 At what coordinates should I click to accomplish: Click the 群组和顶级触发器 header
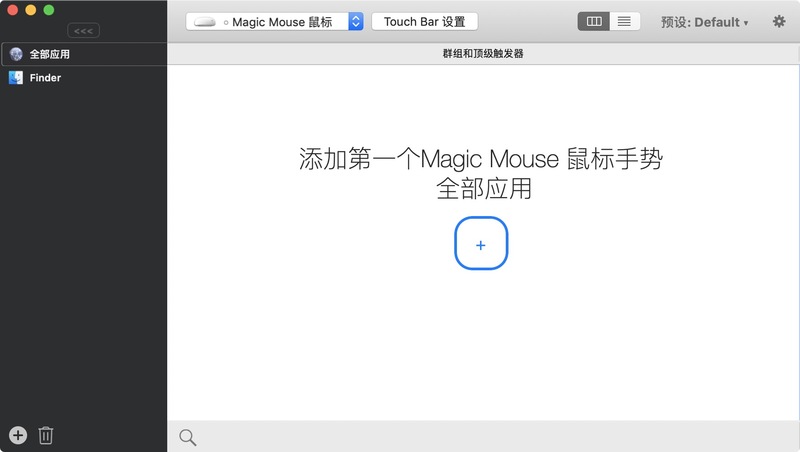(x=483, y=54)
